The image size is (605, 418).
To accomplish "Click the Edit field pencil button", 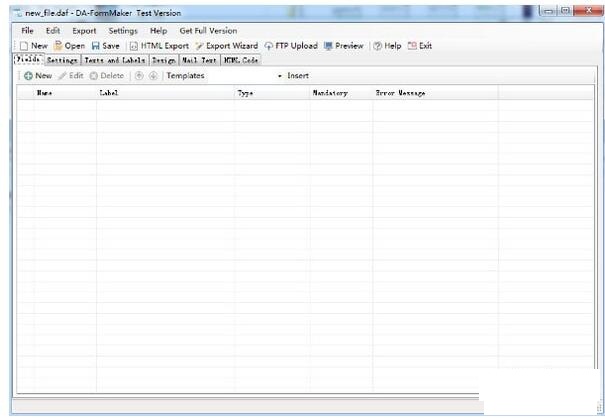I will pyautogui.click(x=71, y=76).
